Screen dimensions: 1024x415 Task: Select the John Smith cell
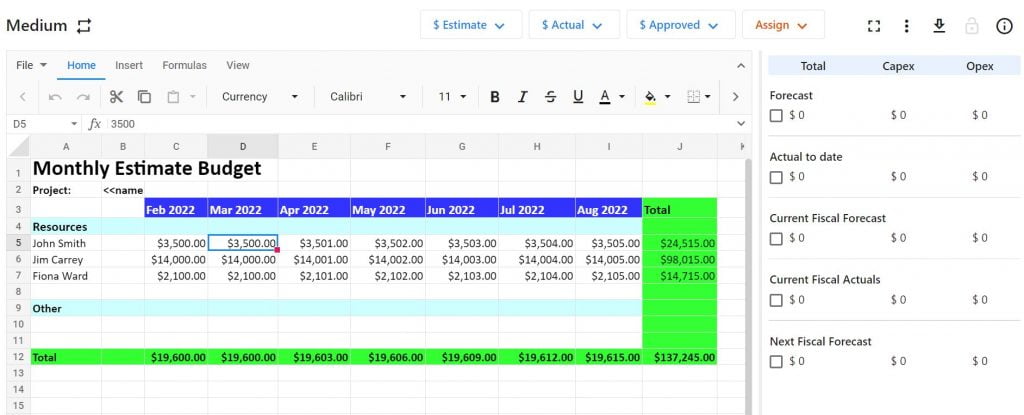click(x=66, y=243)
